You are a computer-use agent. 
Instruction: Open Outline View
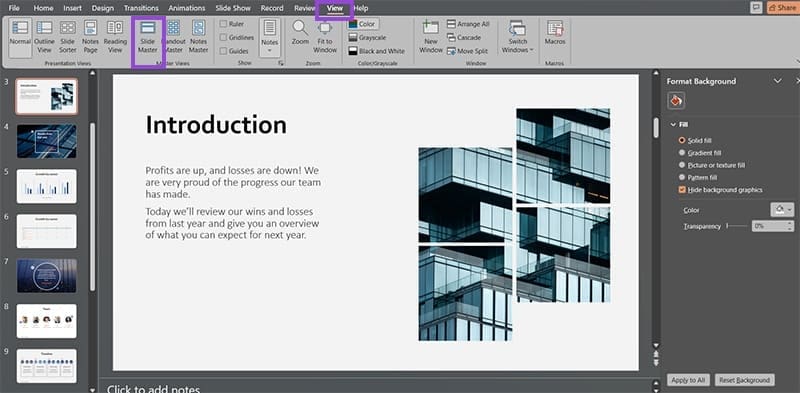click(x=44, y=37)
